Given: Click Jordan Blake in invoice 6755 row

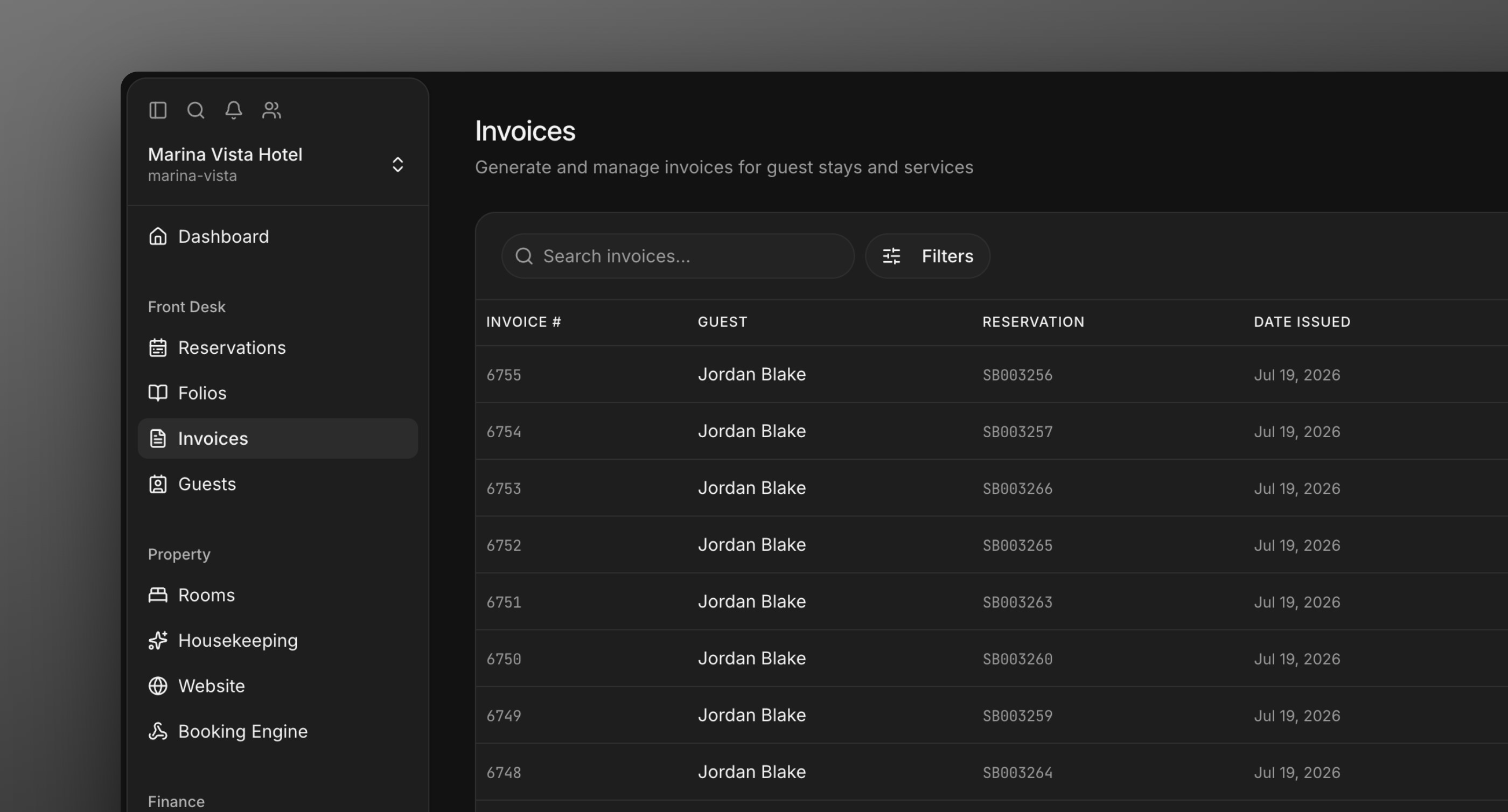Looking at the screenshot, I should (752, 374).
